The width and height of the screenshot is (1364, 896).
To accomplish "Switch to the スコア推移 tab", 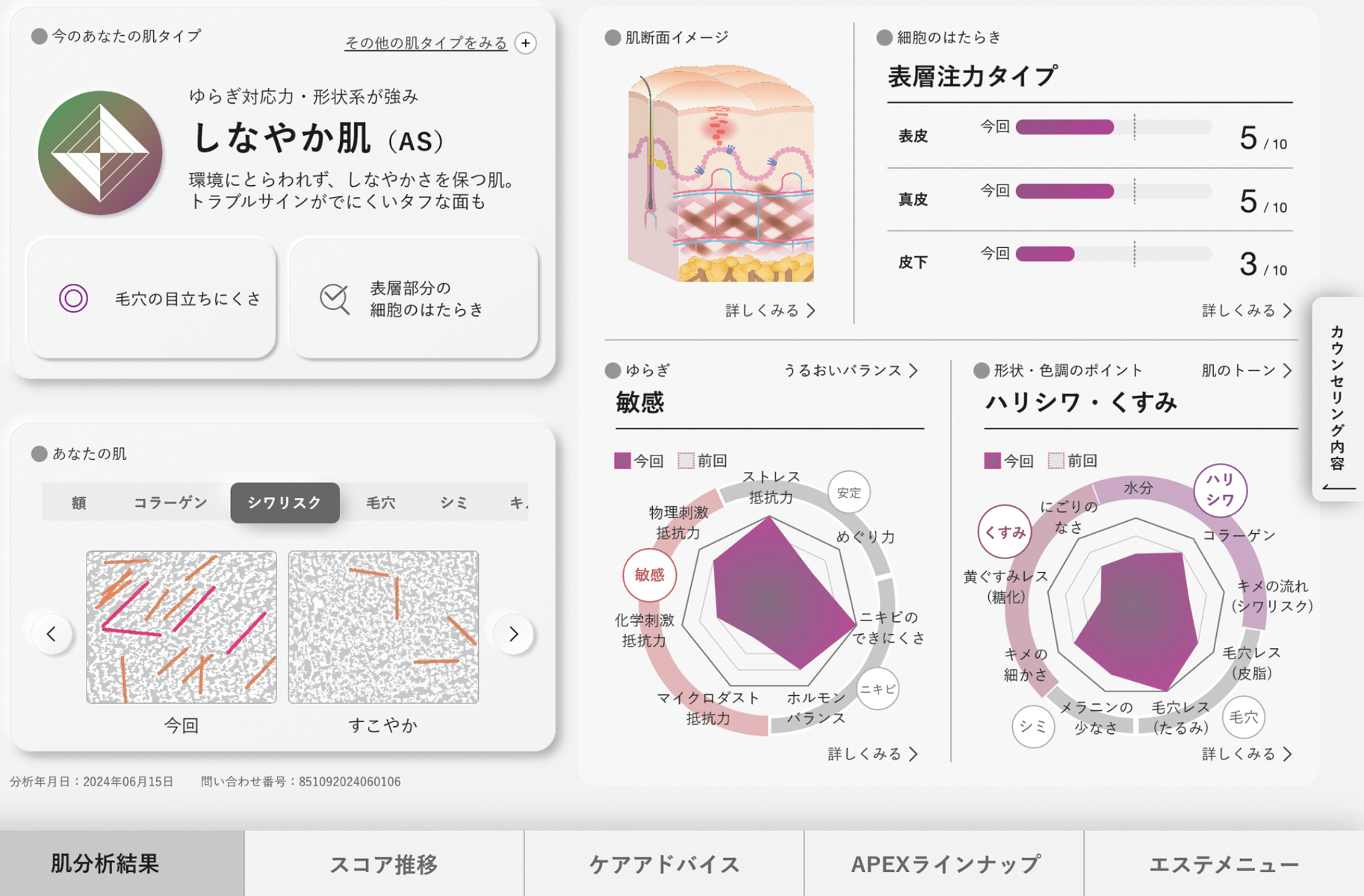I will click(384, 864).
